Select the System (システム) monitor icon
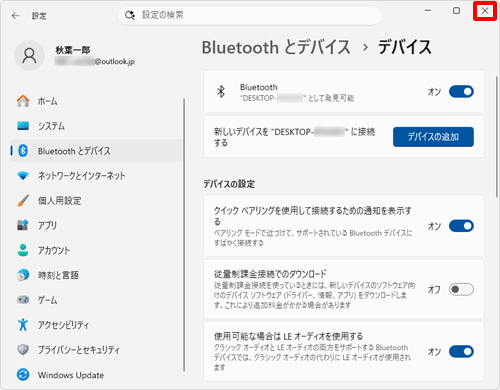The width and height of the screenshot is (500, 390). pos(23,126)
